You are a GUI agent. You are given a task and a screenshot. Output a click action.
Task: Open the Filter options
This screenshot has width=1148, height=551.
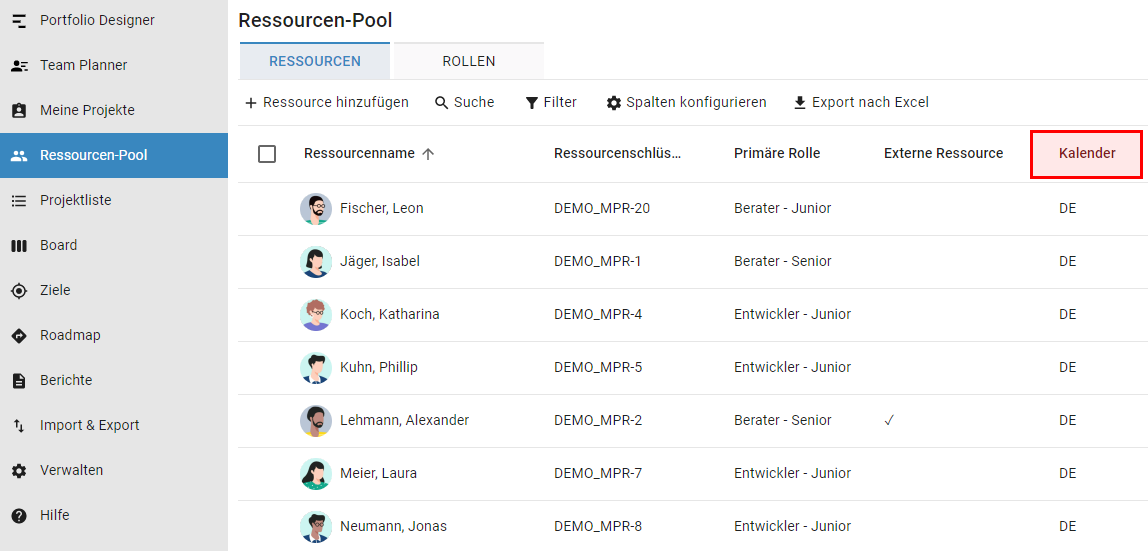point(551,102)
